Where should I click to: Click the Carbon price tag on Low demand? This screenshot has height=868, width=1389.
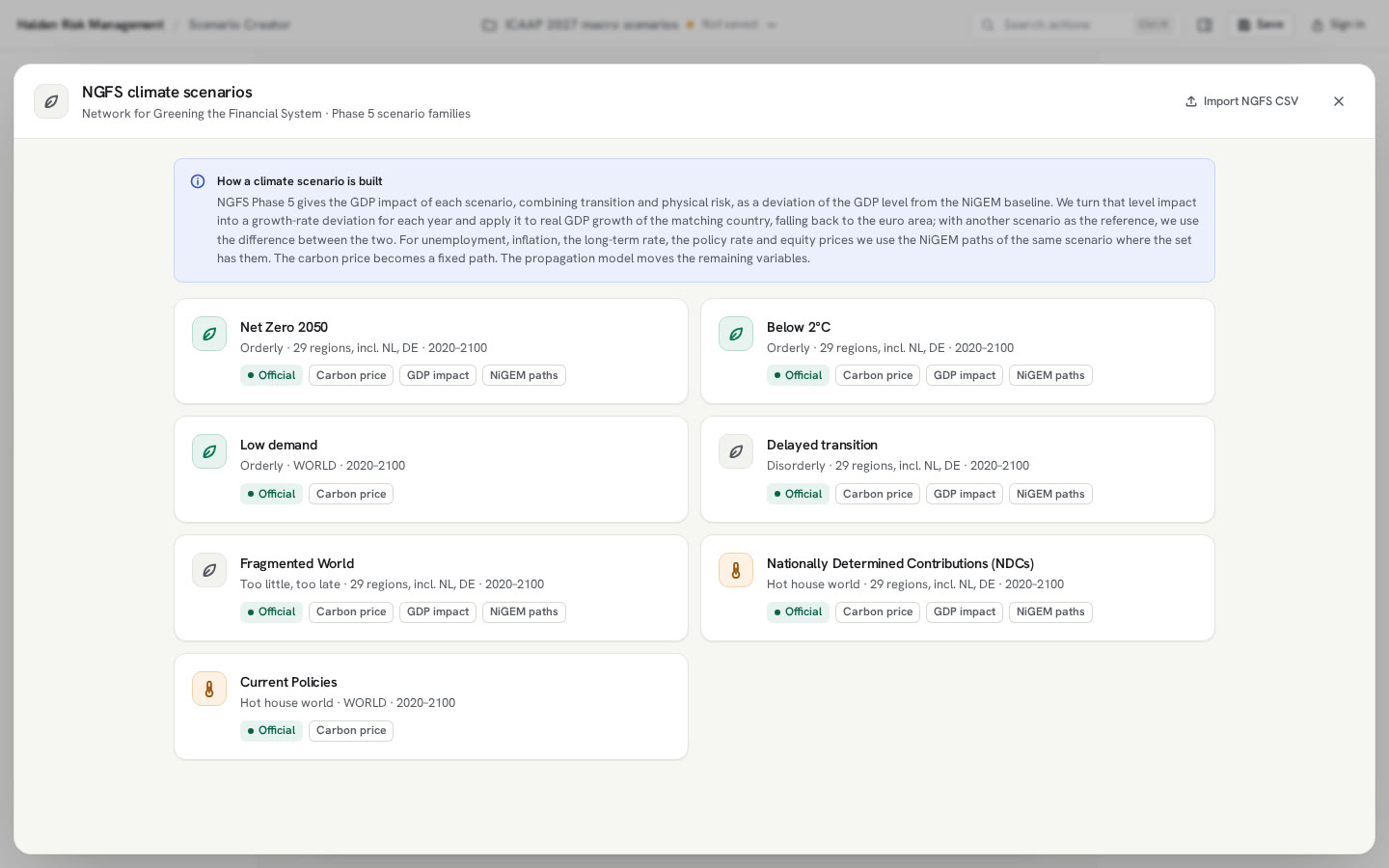click(x=351, y=494)
